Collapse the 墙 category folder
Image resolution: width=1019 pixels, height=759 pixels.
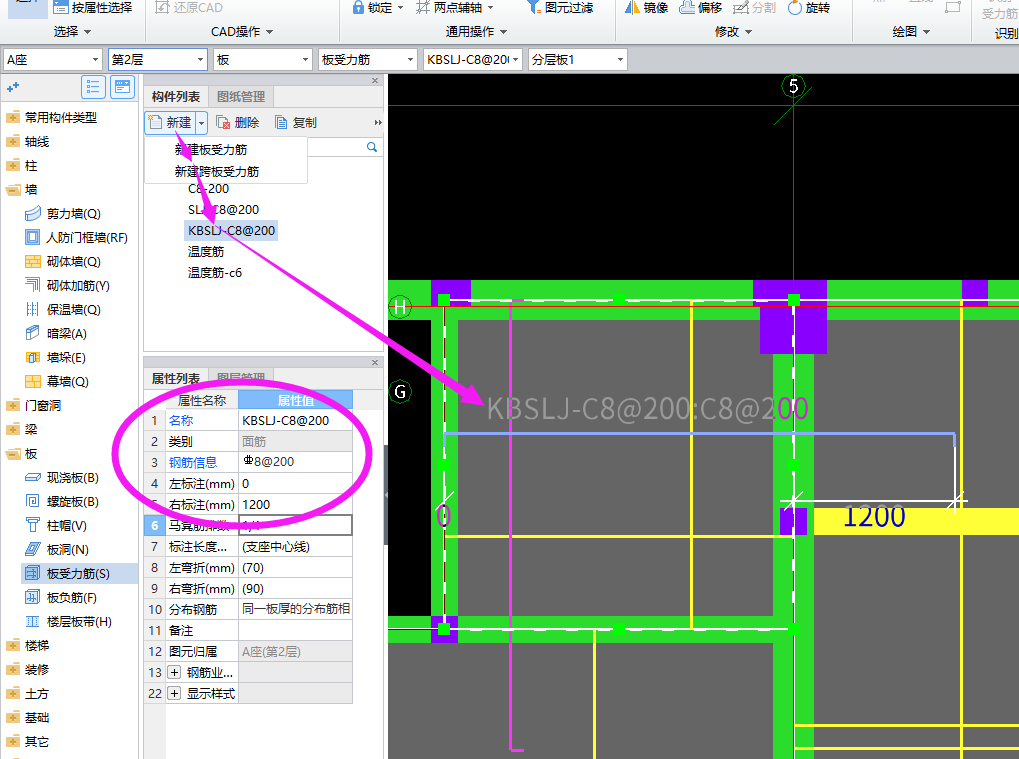click(x=13, y=190)
